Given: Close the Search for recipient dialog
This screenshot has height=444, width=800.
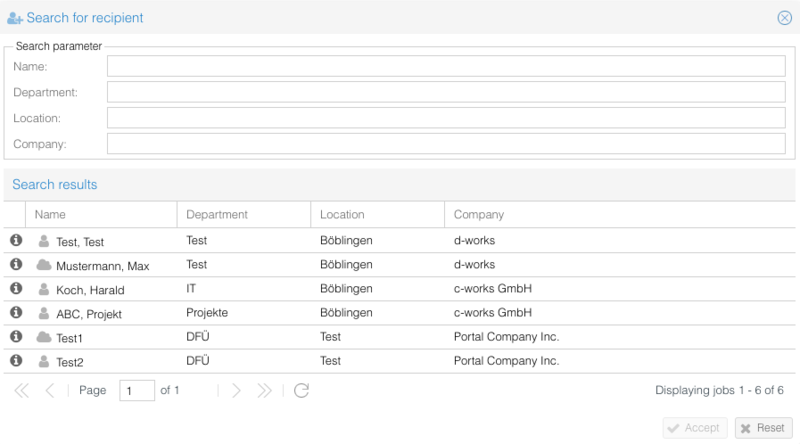Looking at the screenshot, I should (785, 18).
